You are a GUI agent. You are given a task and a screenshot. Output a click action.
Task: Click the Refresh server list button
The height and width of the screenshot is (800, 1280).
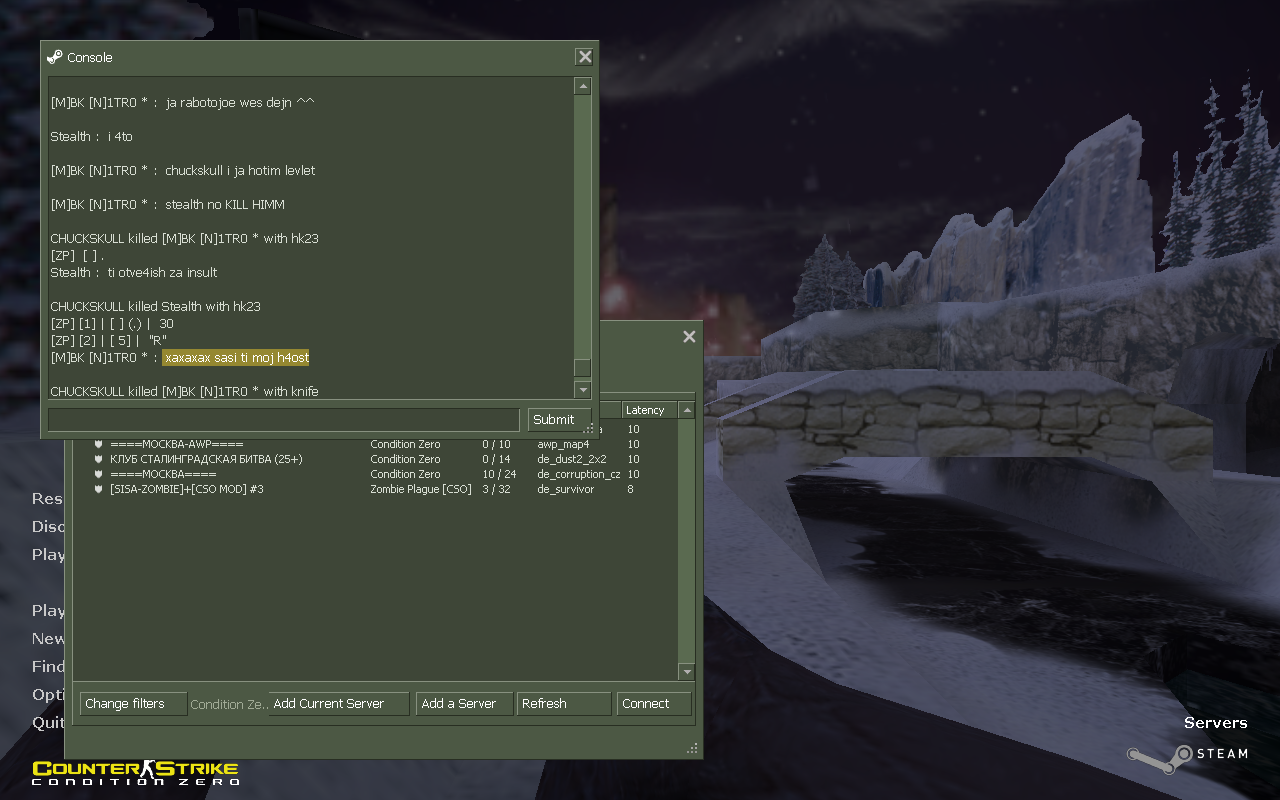point(563,704)
